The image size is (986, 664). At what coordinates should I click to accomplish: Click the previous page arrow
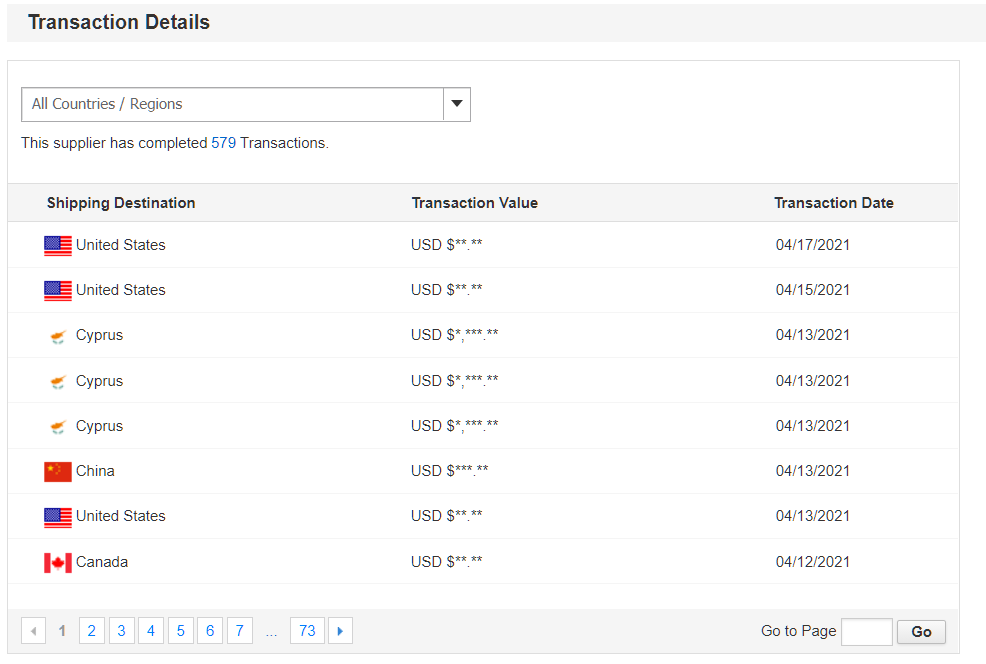(x=34, y=630)
